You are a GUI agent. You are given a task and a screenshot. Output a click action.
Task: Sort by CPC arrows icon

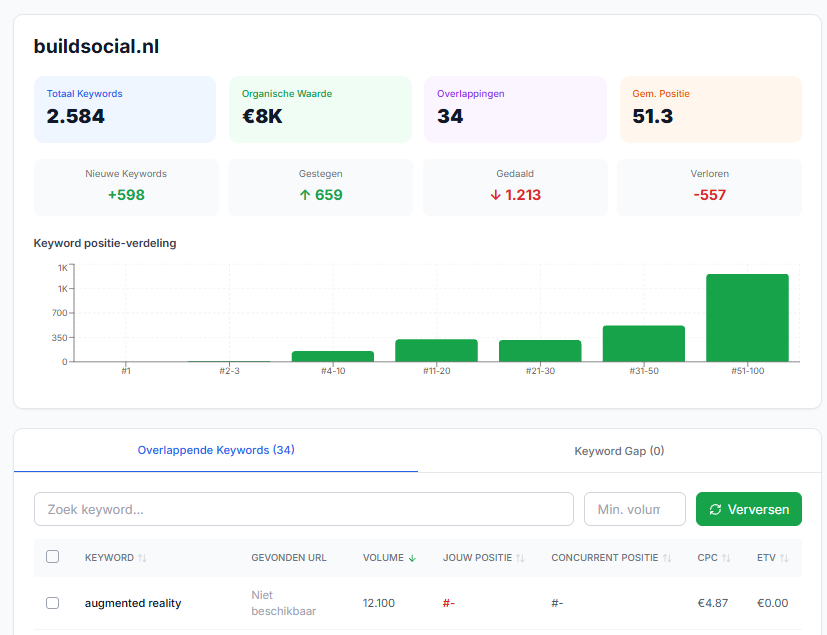[726, 558]
